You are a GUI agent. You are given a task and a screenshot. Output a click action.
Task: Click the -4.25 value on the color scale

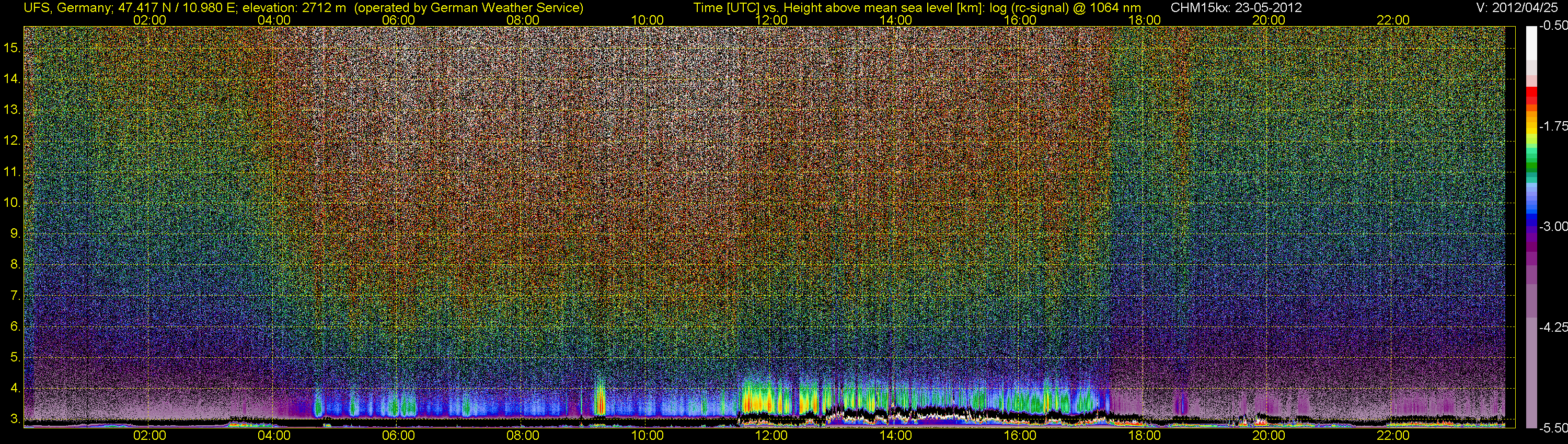tap(1553, 327)
